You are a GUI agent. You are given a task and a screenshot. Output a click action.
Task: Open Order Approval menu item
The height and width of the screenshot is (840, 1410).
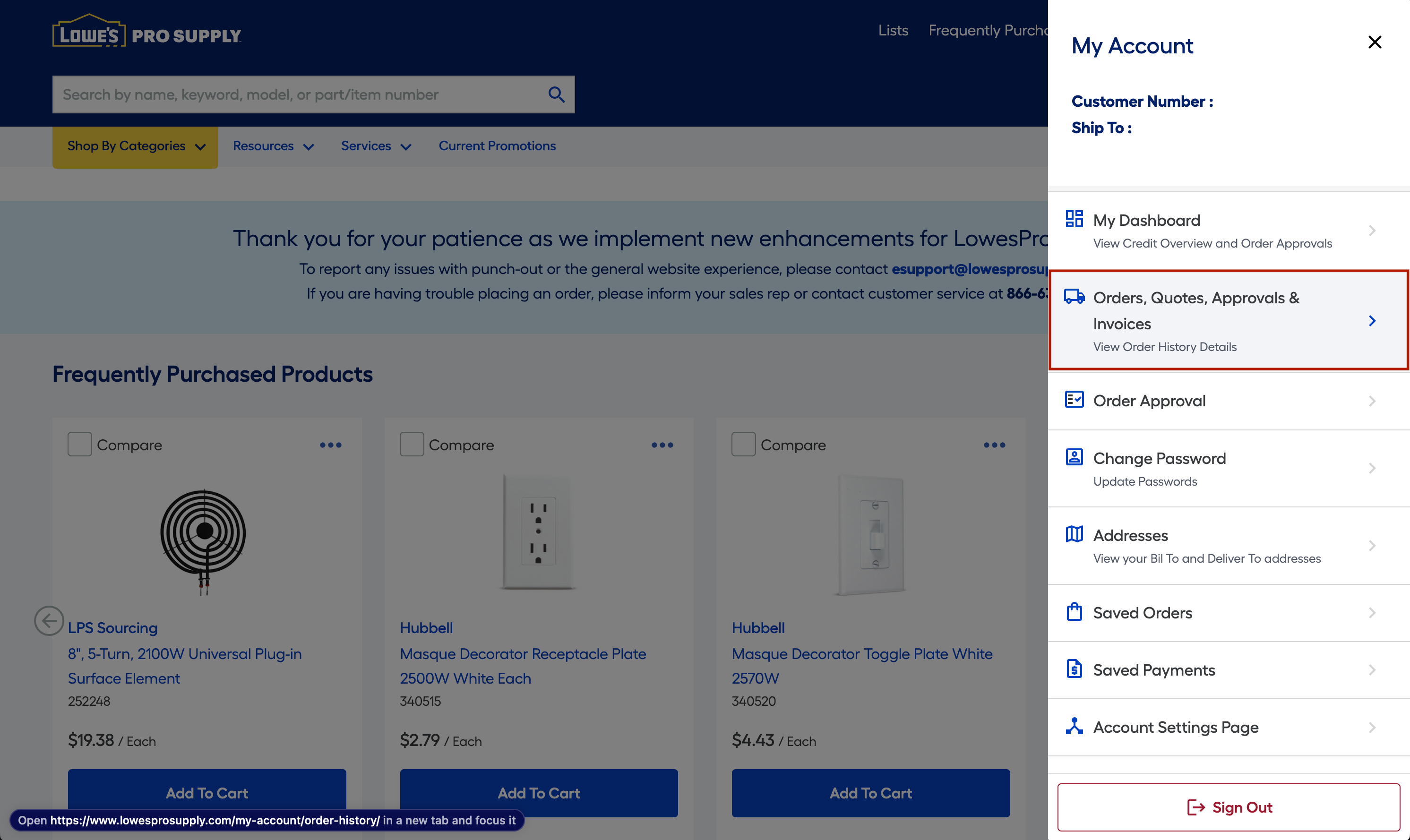1229,401
